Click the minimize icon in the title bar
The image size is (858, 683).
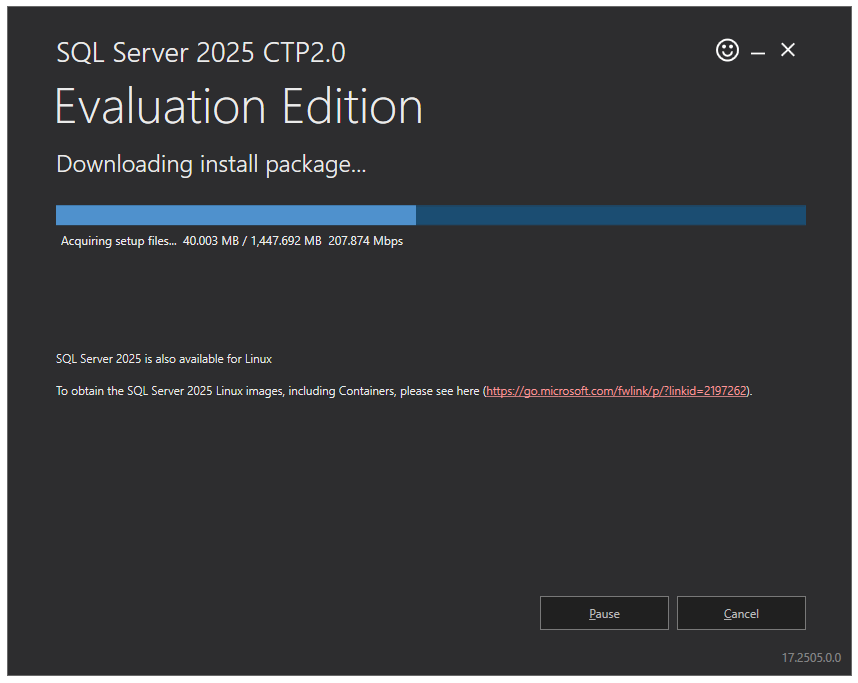(757, 49)
